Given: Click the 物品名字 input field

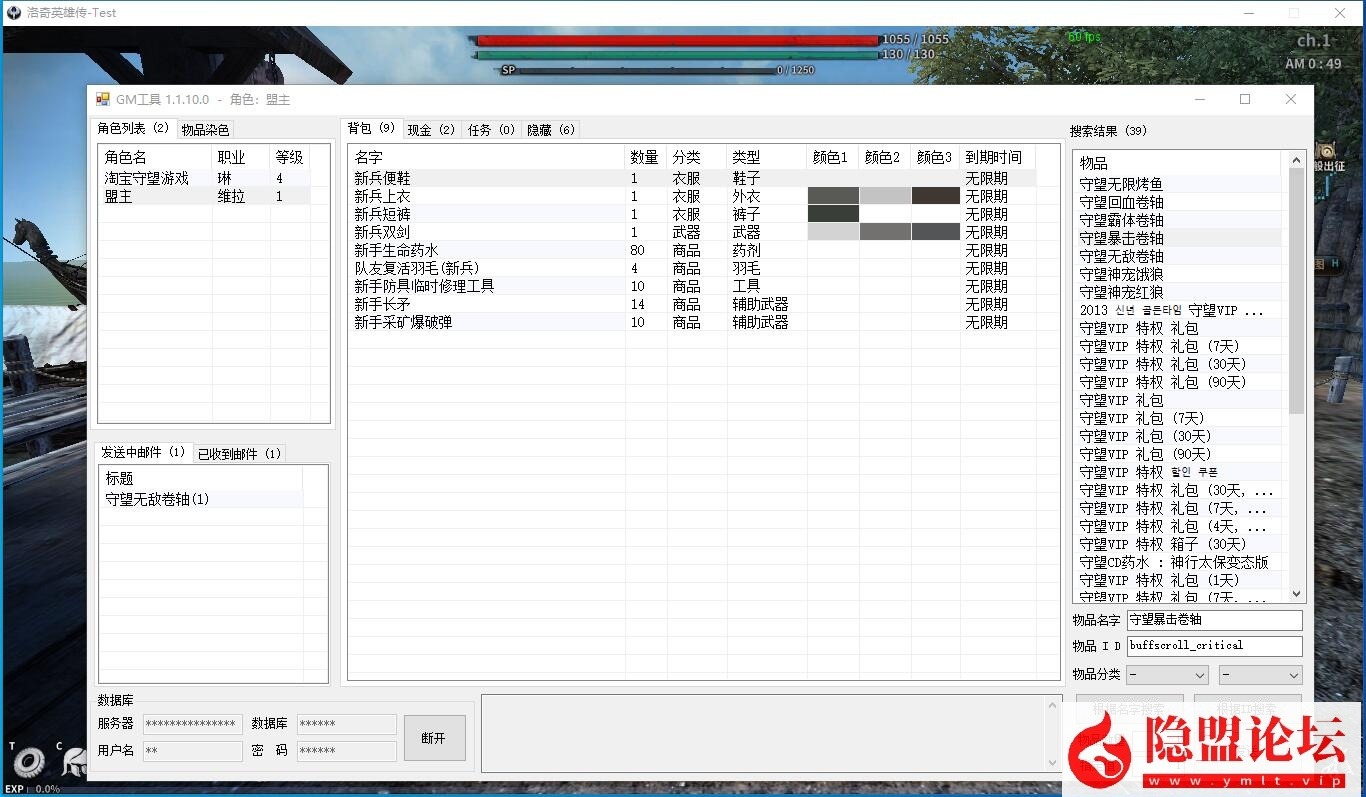Looking at the screenshot, I should tap(1214, 620).
